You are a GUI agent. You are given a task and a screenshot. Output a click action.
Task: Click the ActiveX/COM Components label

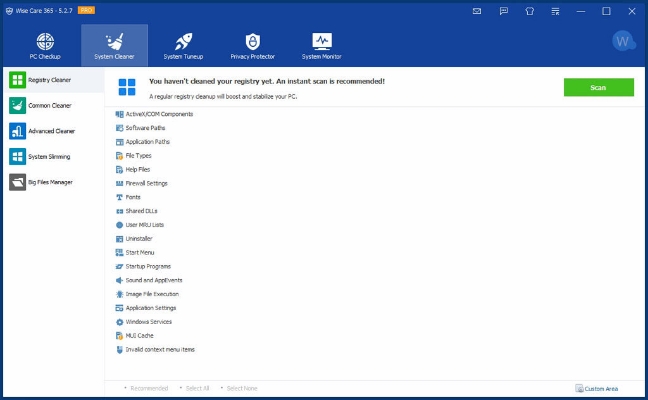pos(159,114)
